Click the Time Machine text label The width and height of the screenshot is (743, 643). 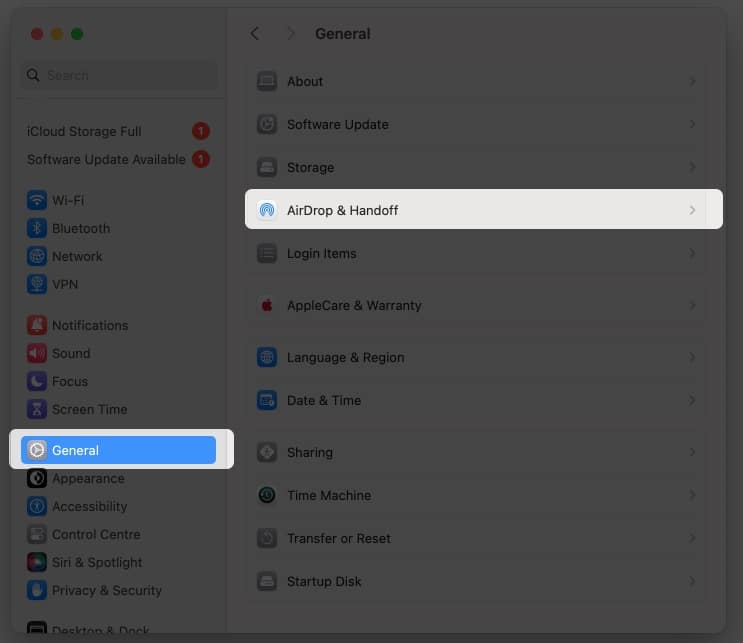point(329,495)
